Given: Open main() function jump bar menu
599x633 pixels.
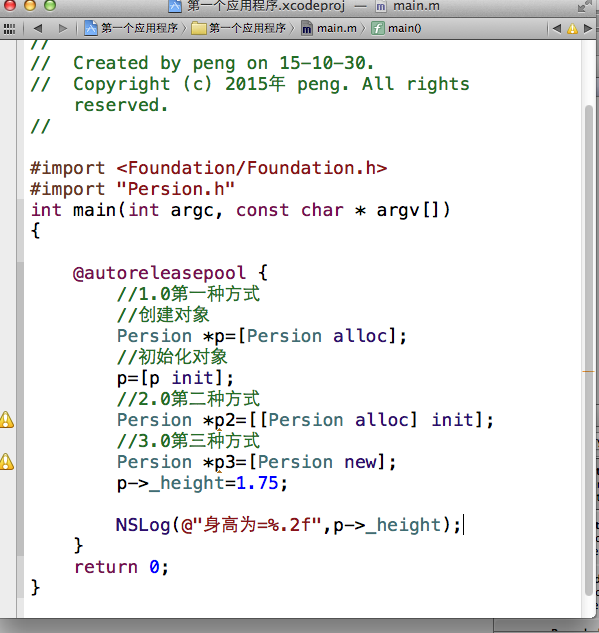Looking at the screenshot, I should coord(396,28).
